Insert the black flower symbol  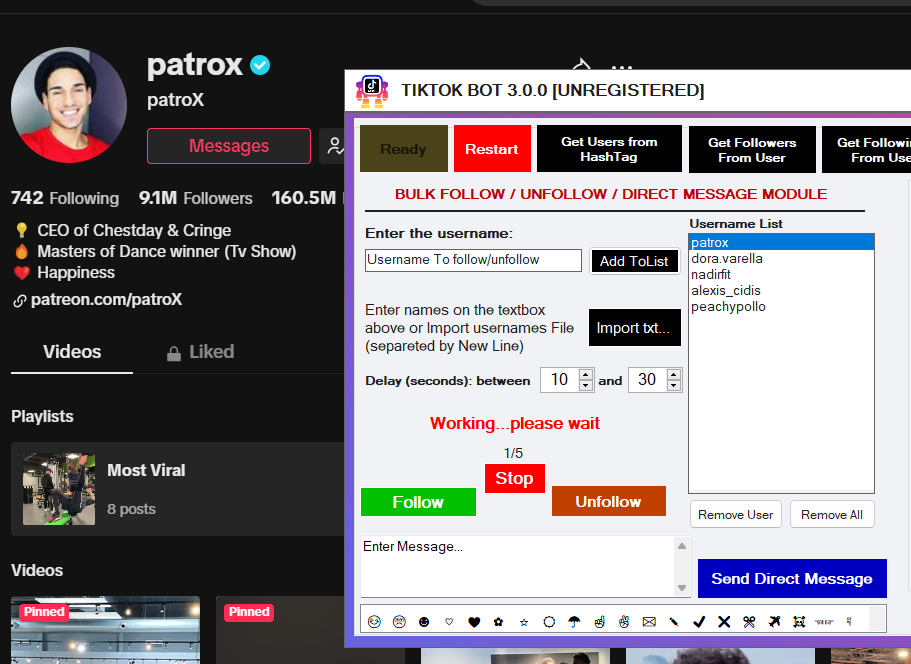pos(498,622)
